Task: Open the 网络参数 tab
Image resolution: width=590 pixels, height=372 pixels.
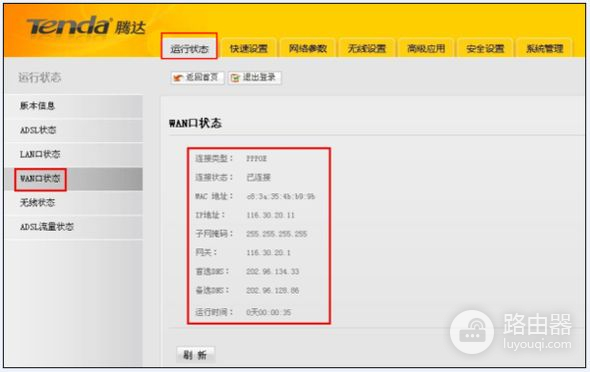Action: coord(307,48)
